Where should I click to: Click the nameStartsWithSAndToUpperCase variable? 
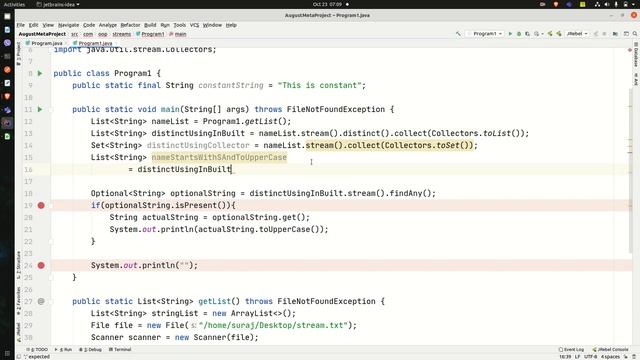[219, 157]
